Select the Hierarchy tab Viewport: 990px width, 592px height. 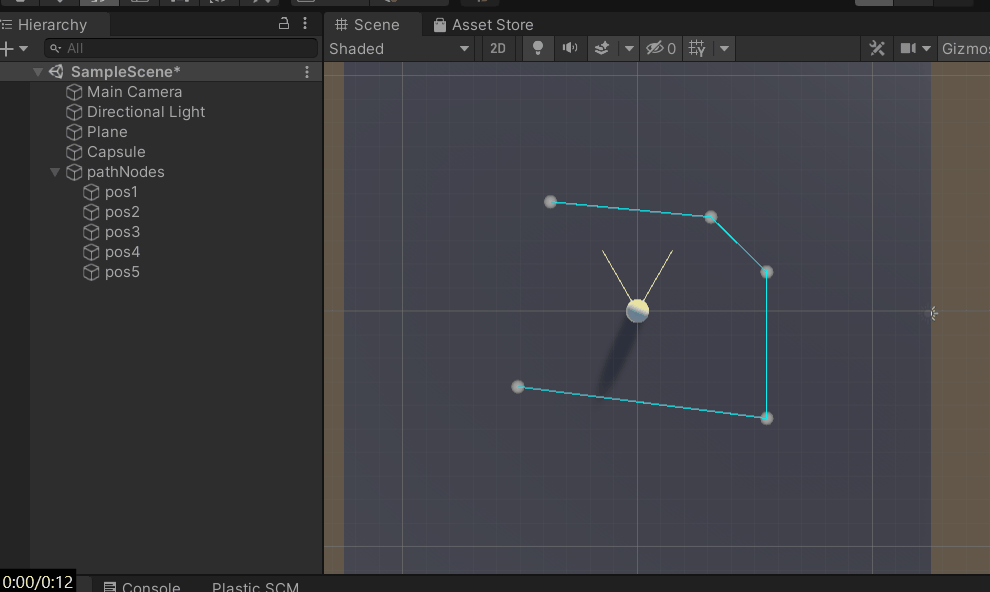(53, 25)
